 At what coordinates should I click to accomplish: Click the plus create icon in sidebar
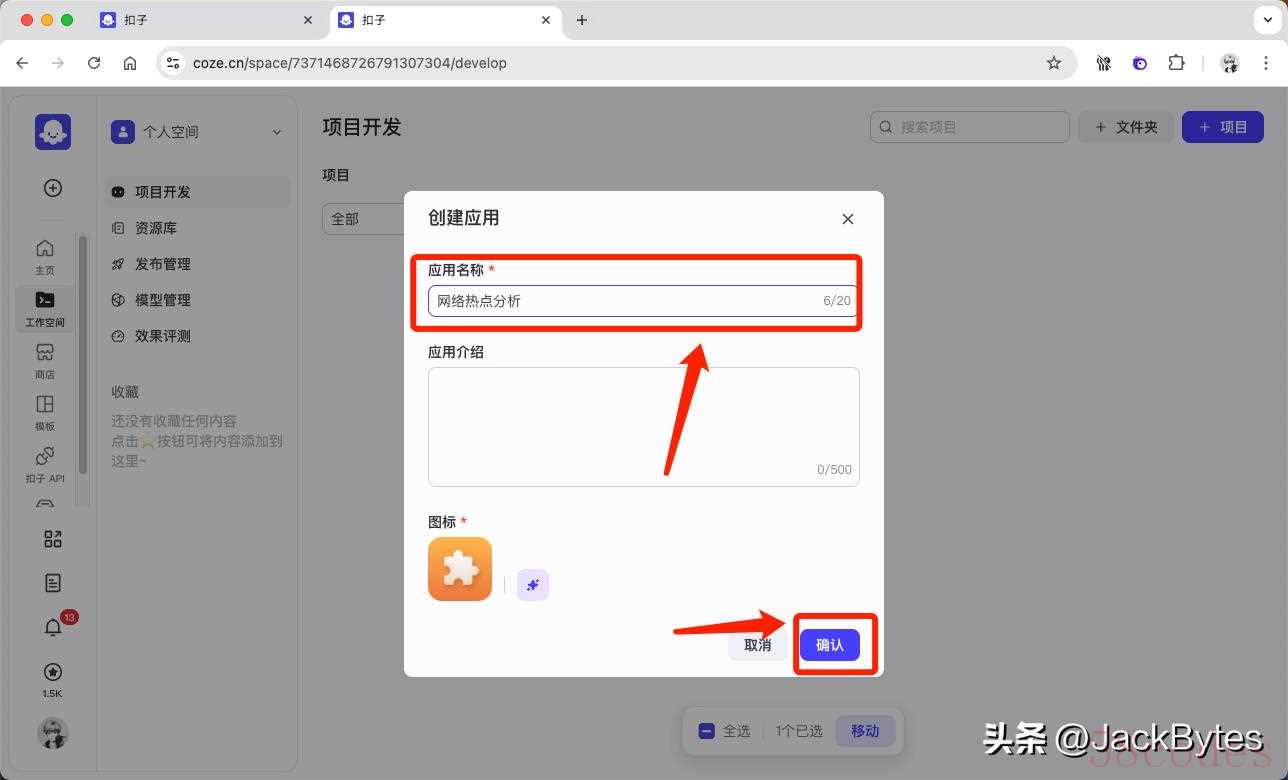[53, 188]
